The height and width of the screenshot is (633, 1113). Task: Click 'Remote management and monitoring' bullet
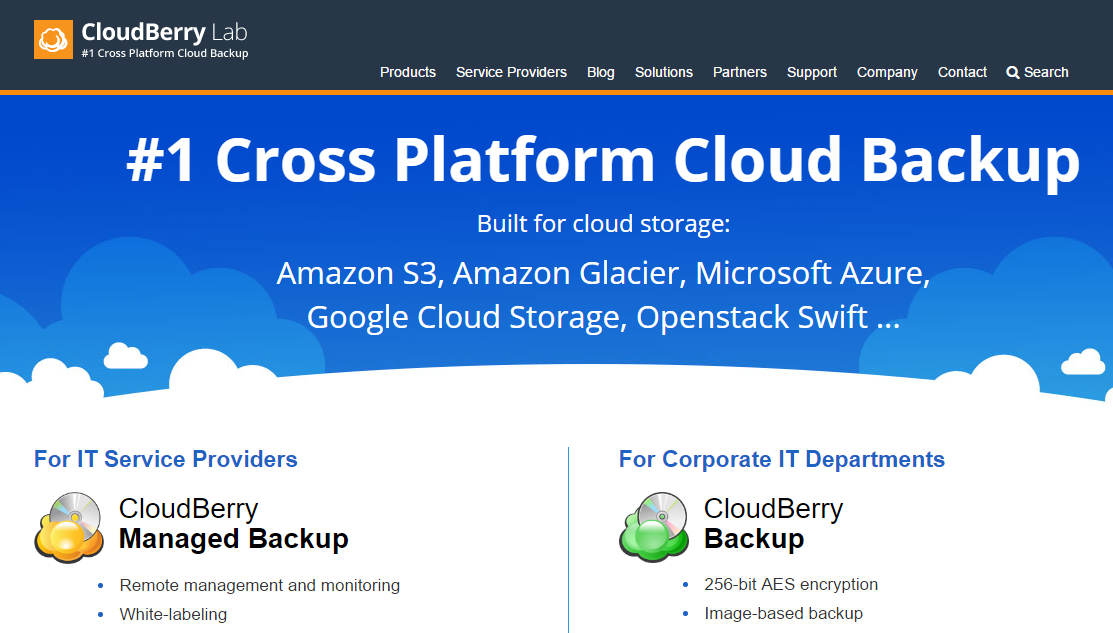(260, 585)
